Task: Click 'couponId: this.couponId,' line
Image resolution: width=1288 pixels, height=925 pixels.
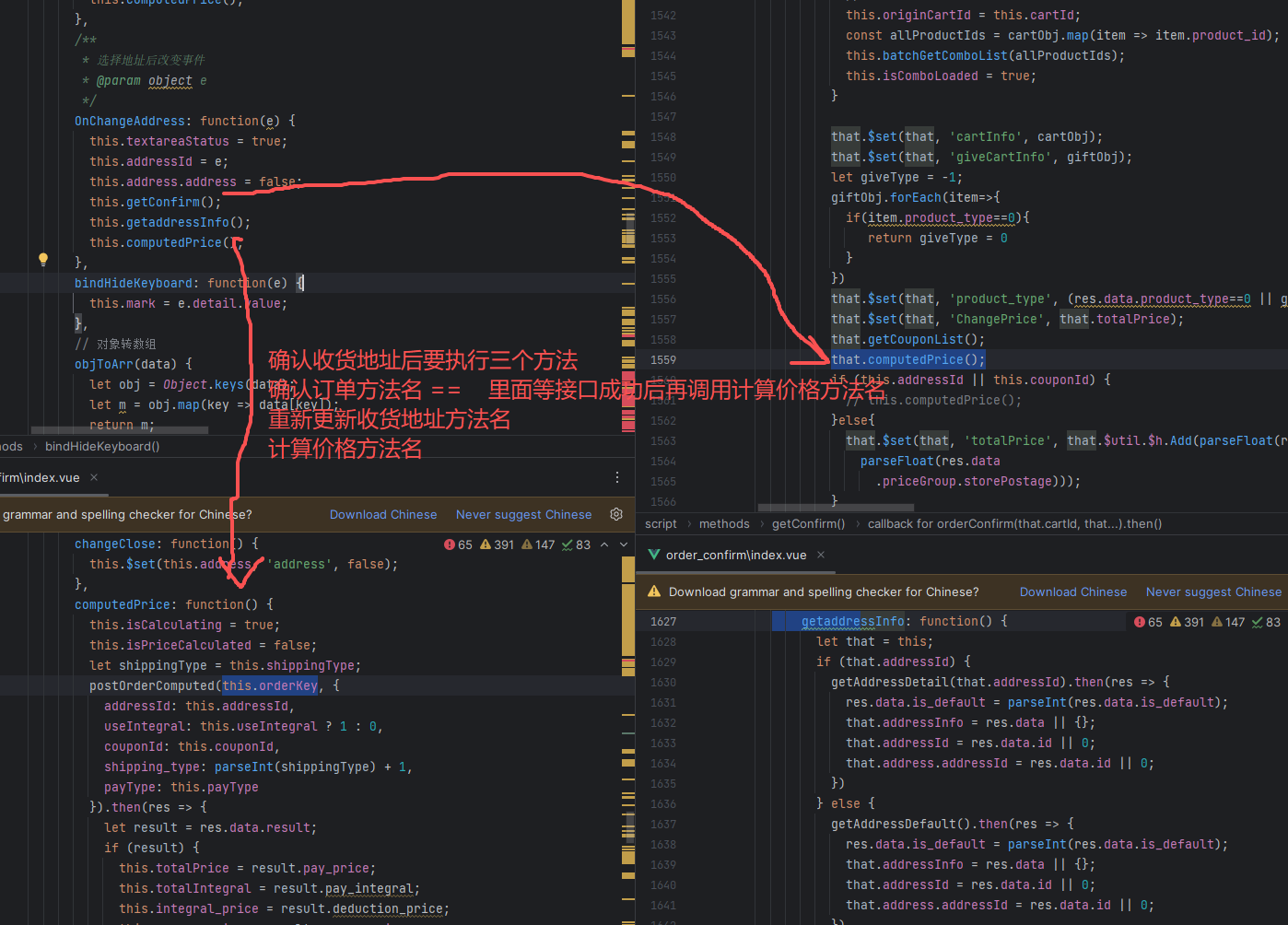Action: (192, 746)
